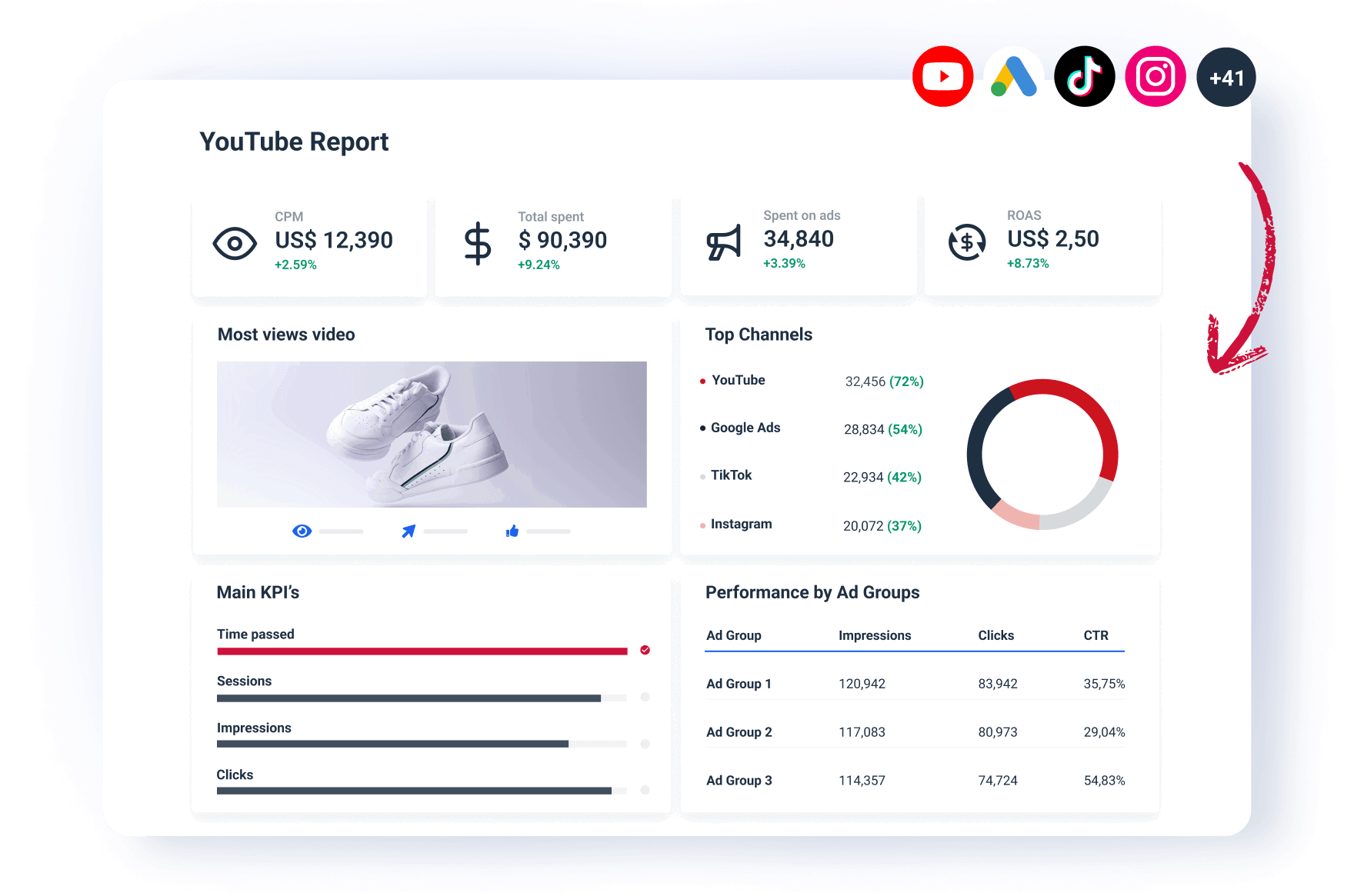The image size is (1354, 896).
Task: Select the YouTube row in Top Channels
Action: click(x=812, y=381)
